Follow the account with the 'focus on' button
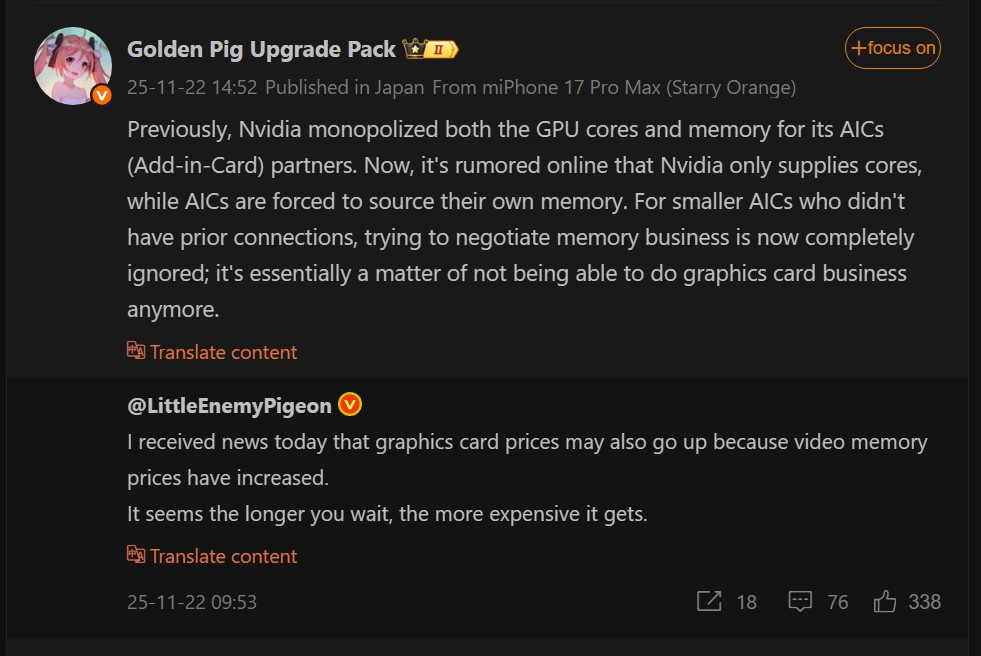This screenshot has width=981, height=656. pyautogui.click(x=892, y=47)
